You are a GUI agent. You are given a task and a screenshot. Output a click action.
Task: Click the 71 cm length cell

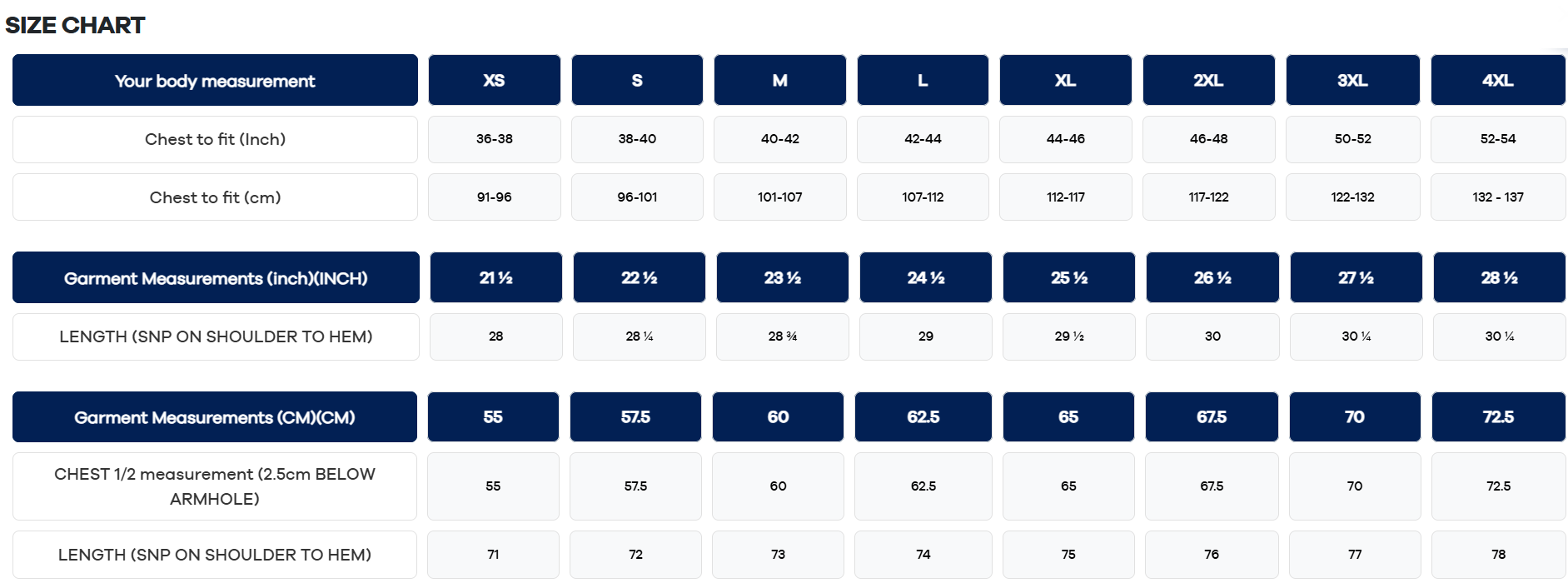pos(493,555)
